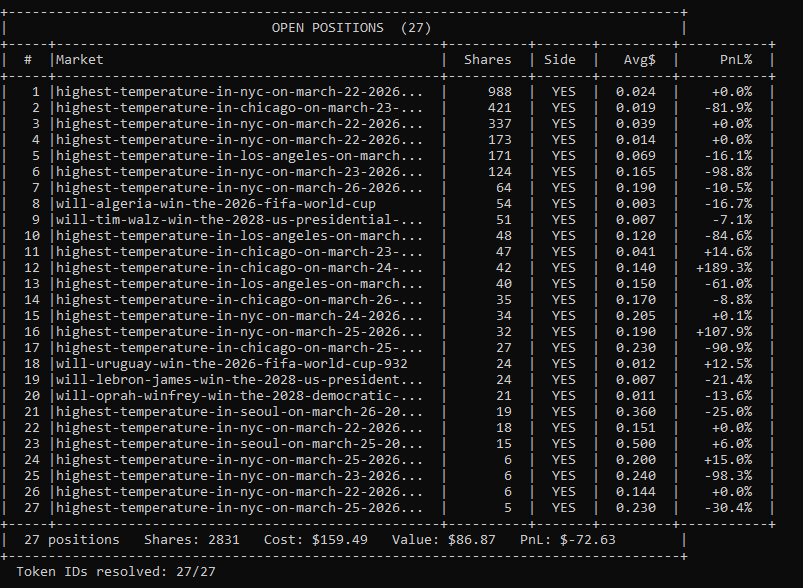803x588 pixels.
Task: Click the +14.6% PnL value
Action: (728, 251)
